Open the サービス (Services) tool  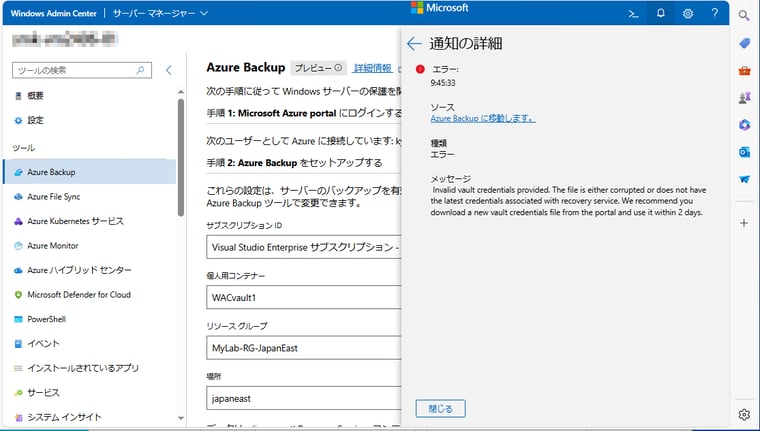pyautogui.click(x=90, y=393)
